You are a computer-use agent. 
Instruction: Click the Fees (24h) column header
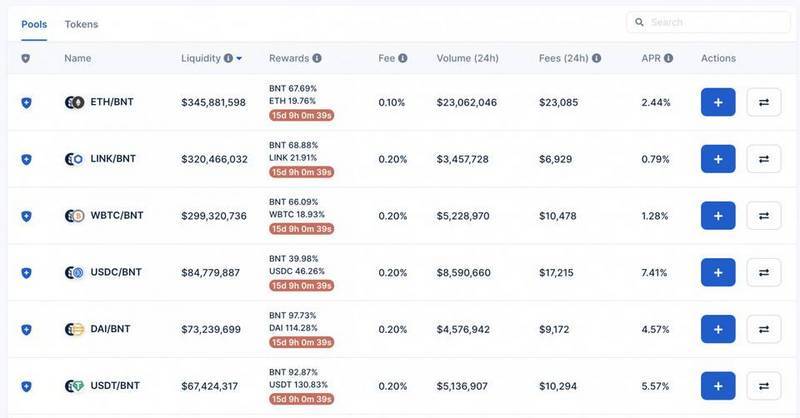click(x=563, y=59)
